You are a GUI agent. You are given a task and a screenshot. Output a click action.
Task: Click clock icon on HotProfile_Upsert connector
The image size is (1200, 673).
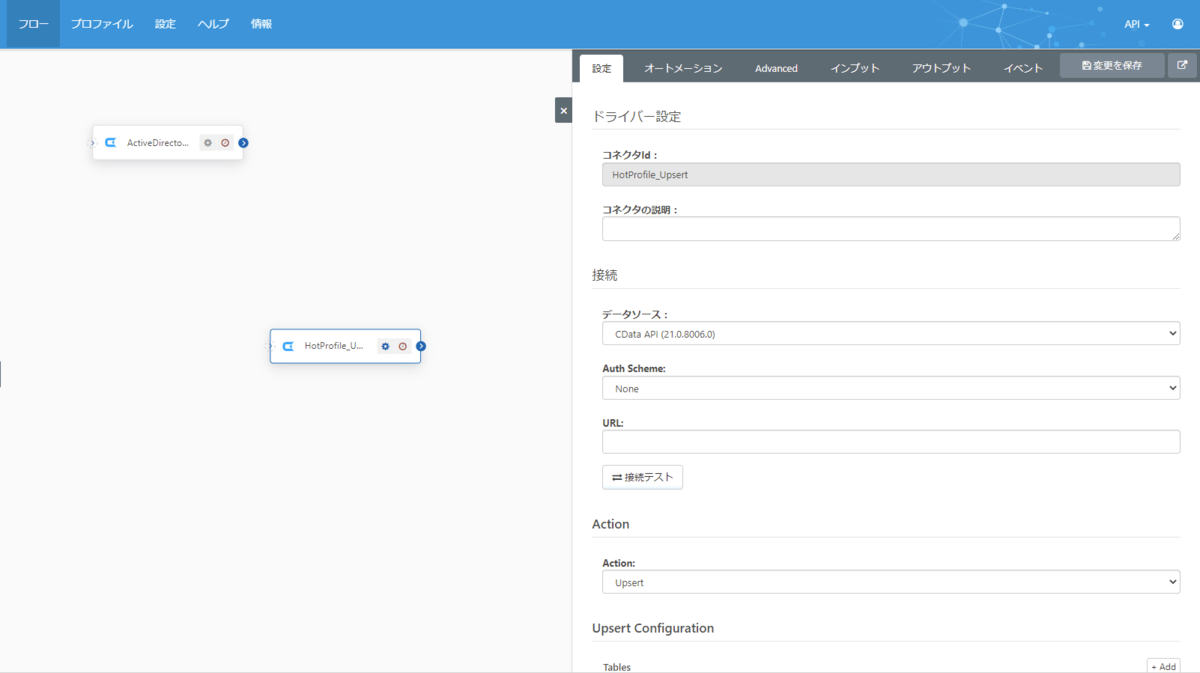coord(403,346)
